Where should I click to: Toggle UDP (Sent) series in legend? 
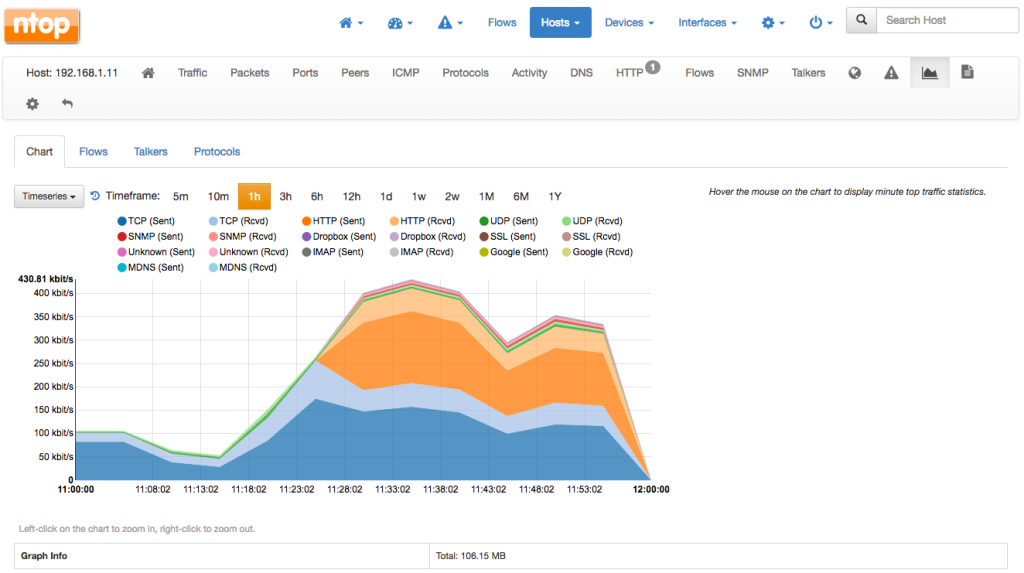coord(507,221)
